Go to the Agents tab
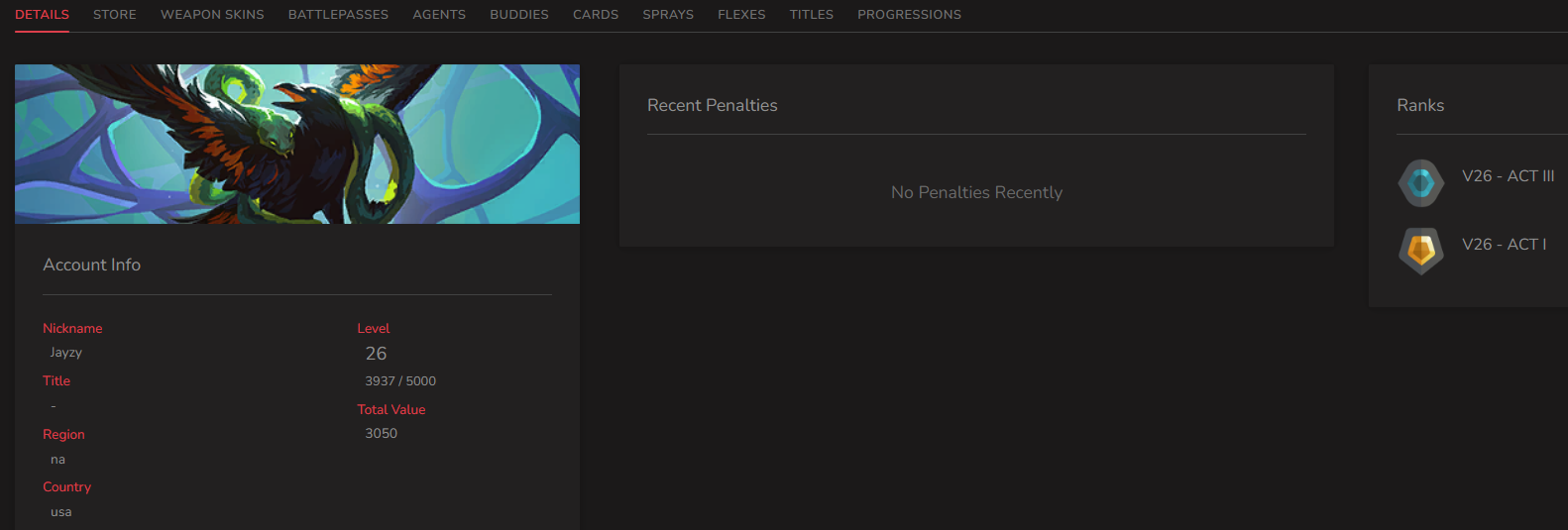This screenshot has width=1568, height=530. [439, 15]
